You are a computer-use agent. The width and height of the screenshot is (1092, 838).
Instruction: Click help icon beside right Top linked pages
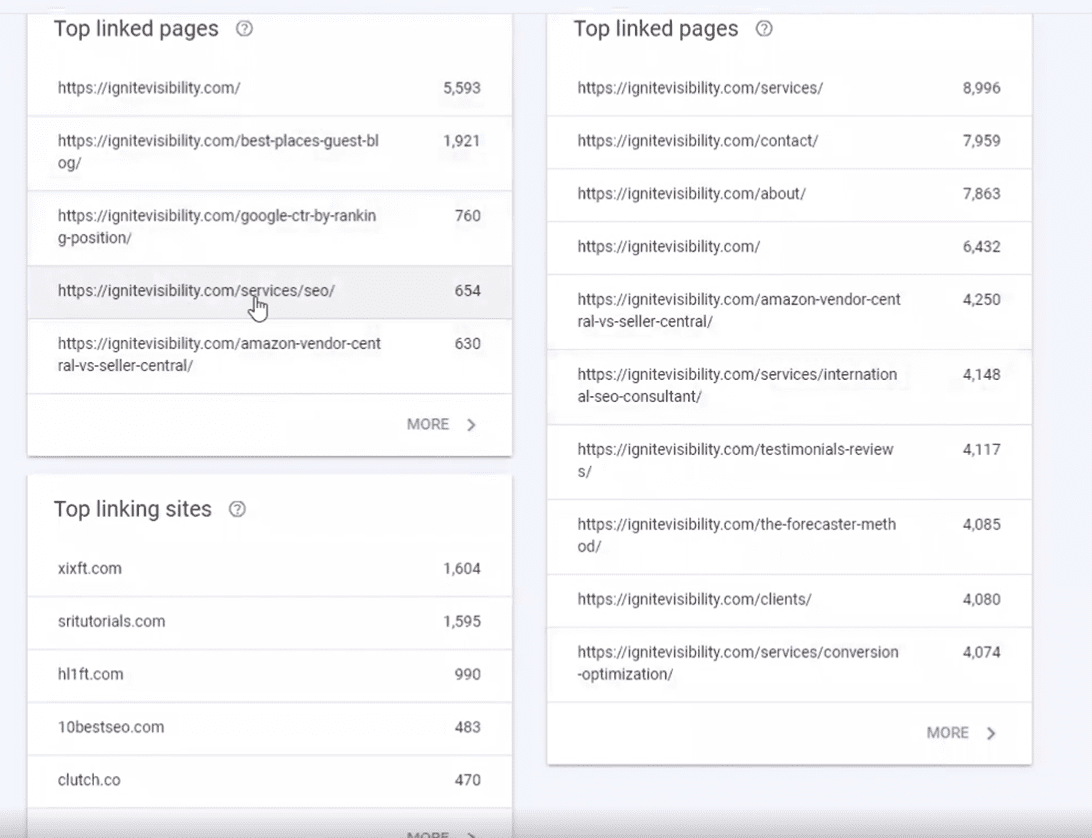coord(764,29)
